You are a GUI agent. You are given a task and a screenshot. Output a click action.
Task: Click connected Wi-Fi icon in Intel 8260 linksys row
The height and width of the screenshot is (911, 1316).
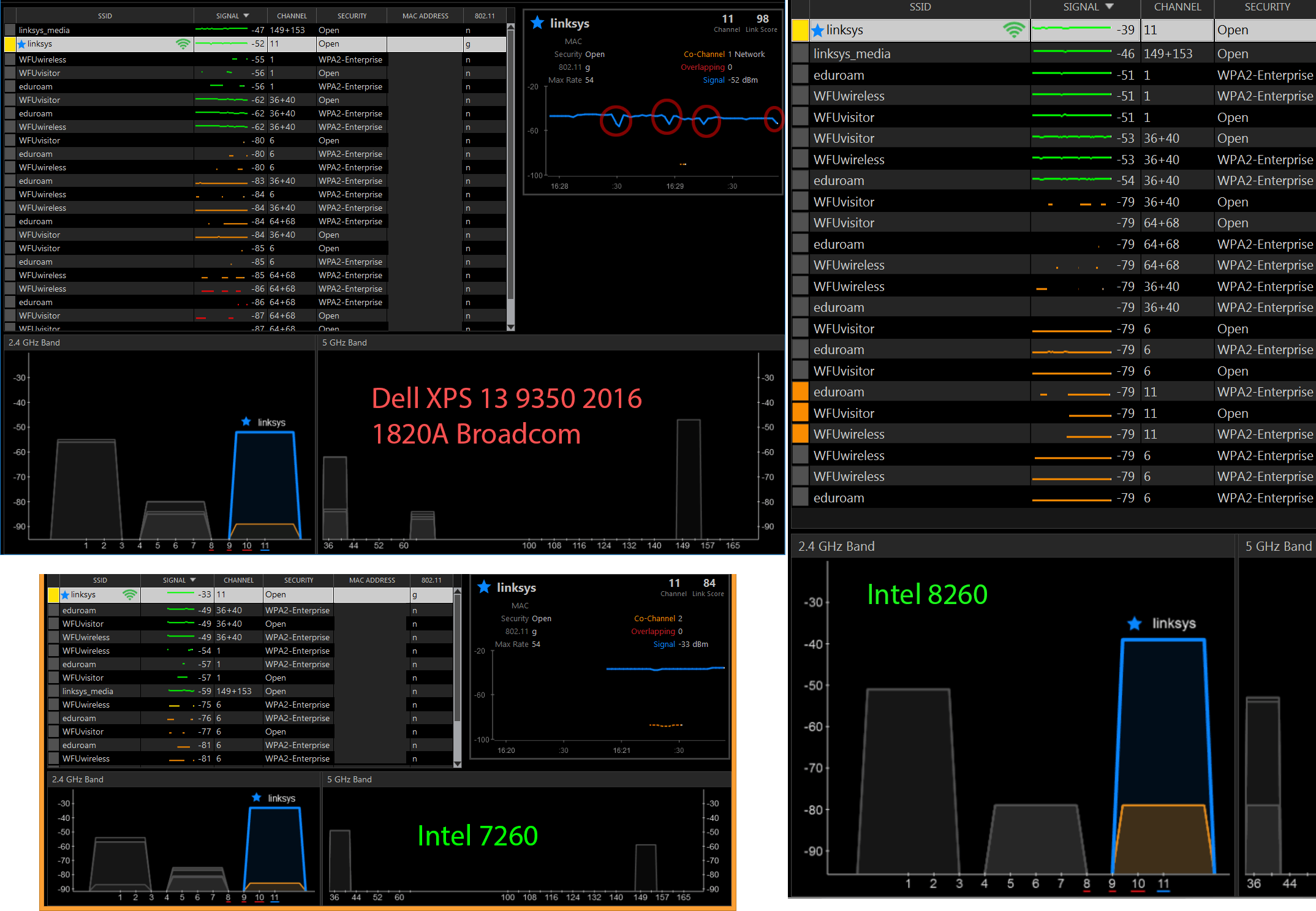pyautogui.click(x=1014, y=30)
